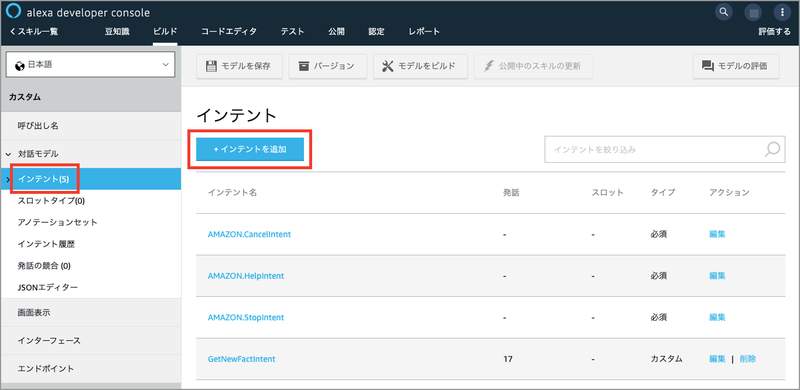Click 評価する in the top bar

774,32
